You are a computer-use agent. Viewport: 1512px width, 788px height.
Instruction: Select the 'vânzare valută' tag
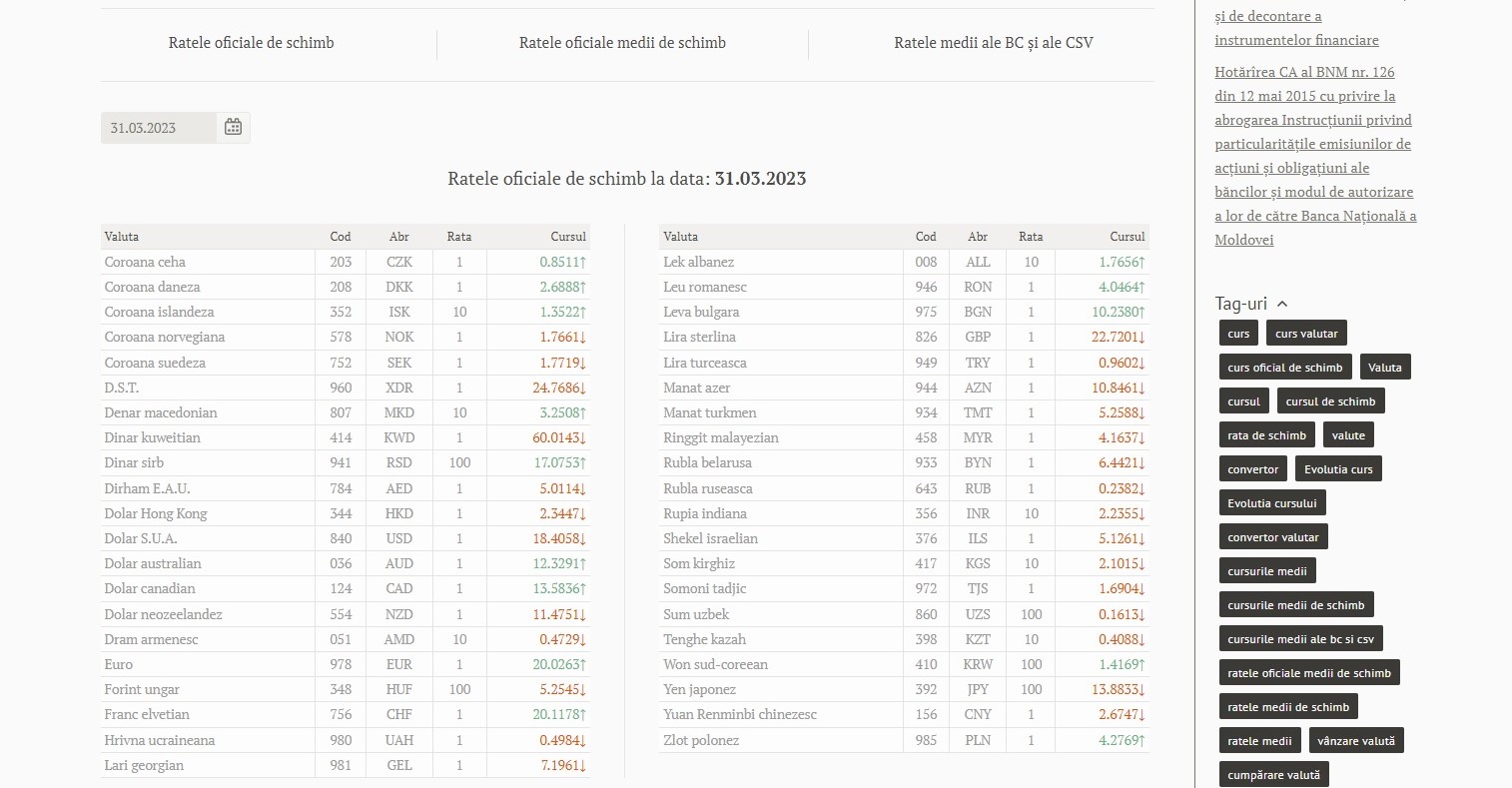tap(1356, 741)
